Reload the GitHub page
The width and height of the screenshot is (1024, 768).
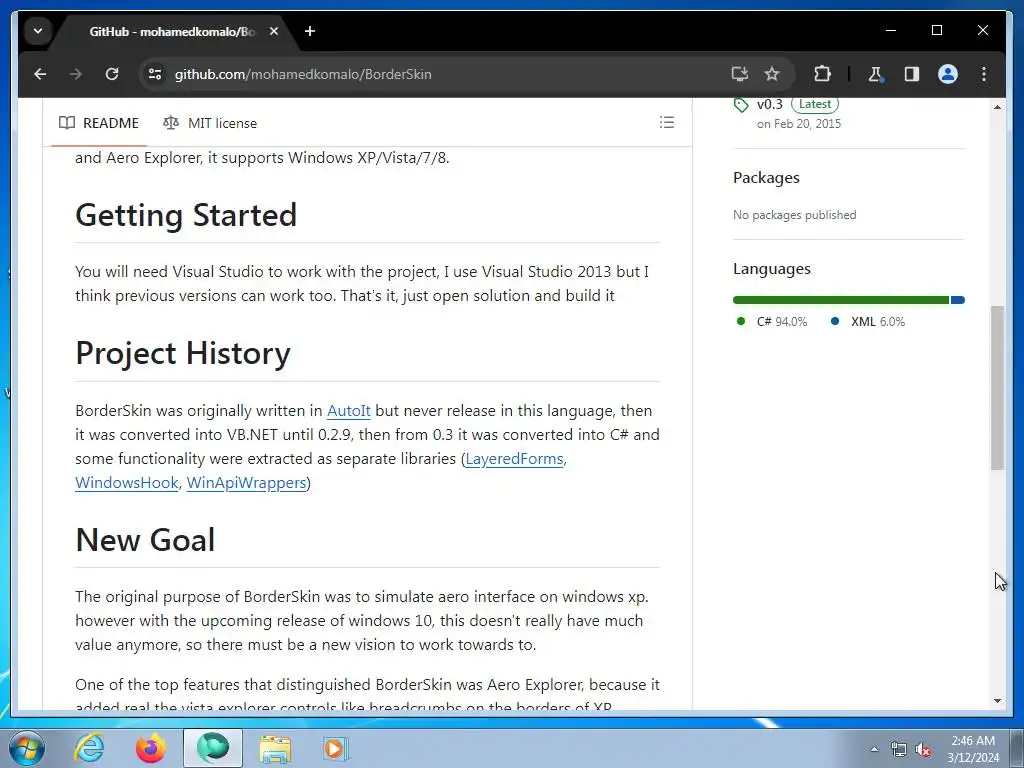click(x=112, y=74)
